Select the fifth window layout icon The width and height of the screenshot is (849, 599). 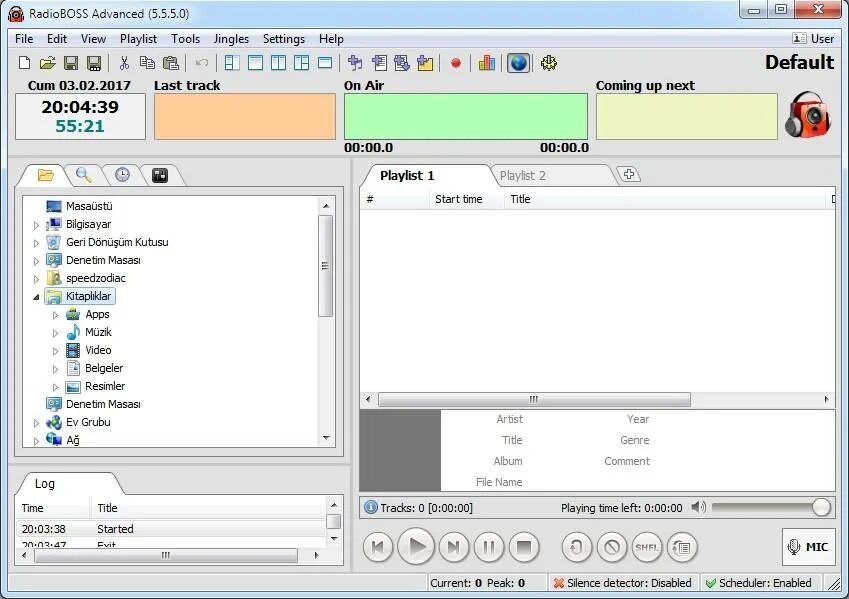pos(325,63)
